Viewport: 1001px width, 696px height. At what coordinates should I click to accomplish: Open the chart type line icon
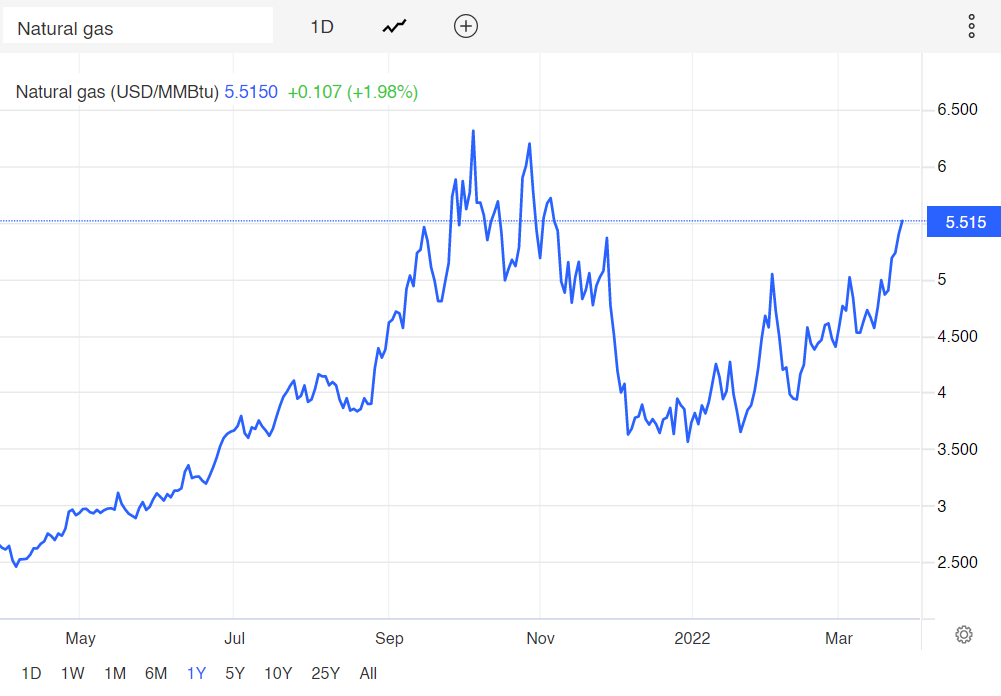pyautogui.click(x=395, y=27)
